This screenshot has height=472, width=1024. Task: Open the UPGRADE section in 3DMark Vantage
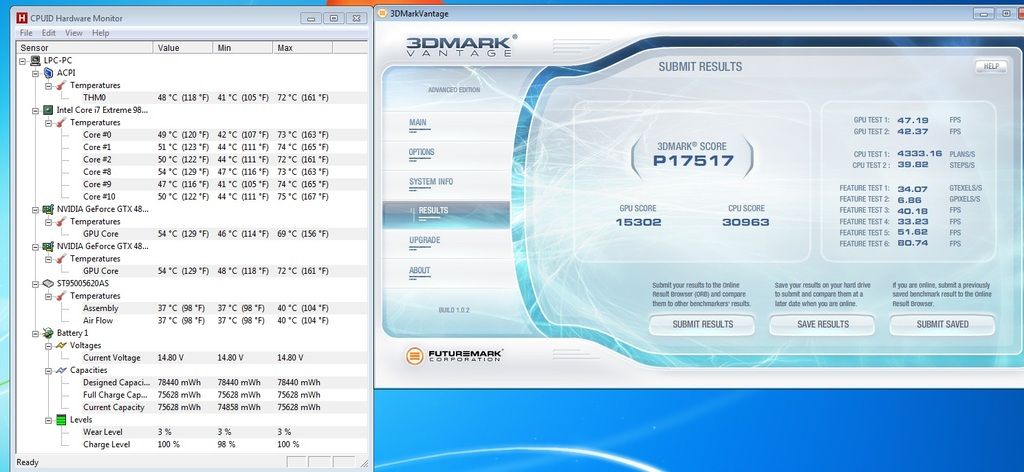(424, 240)
